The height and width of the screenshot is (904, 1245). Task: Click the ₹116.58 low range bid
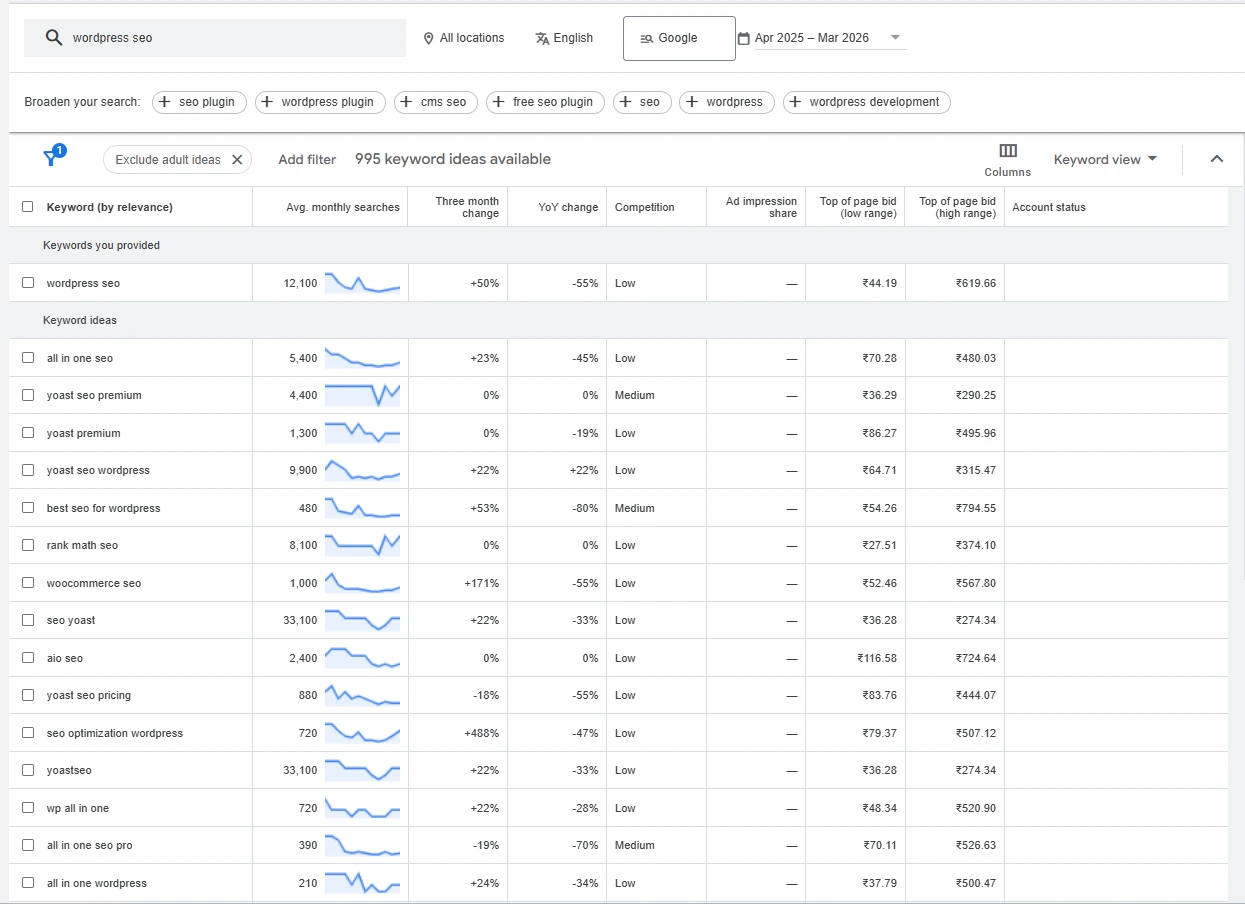click(x=877, y=658)
